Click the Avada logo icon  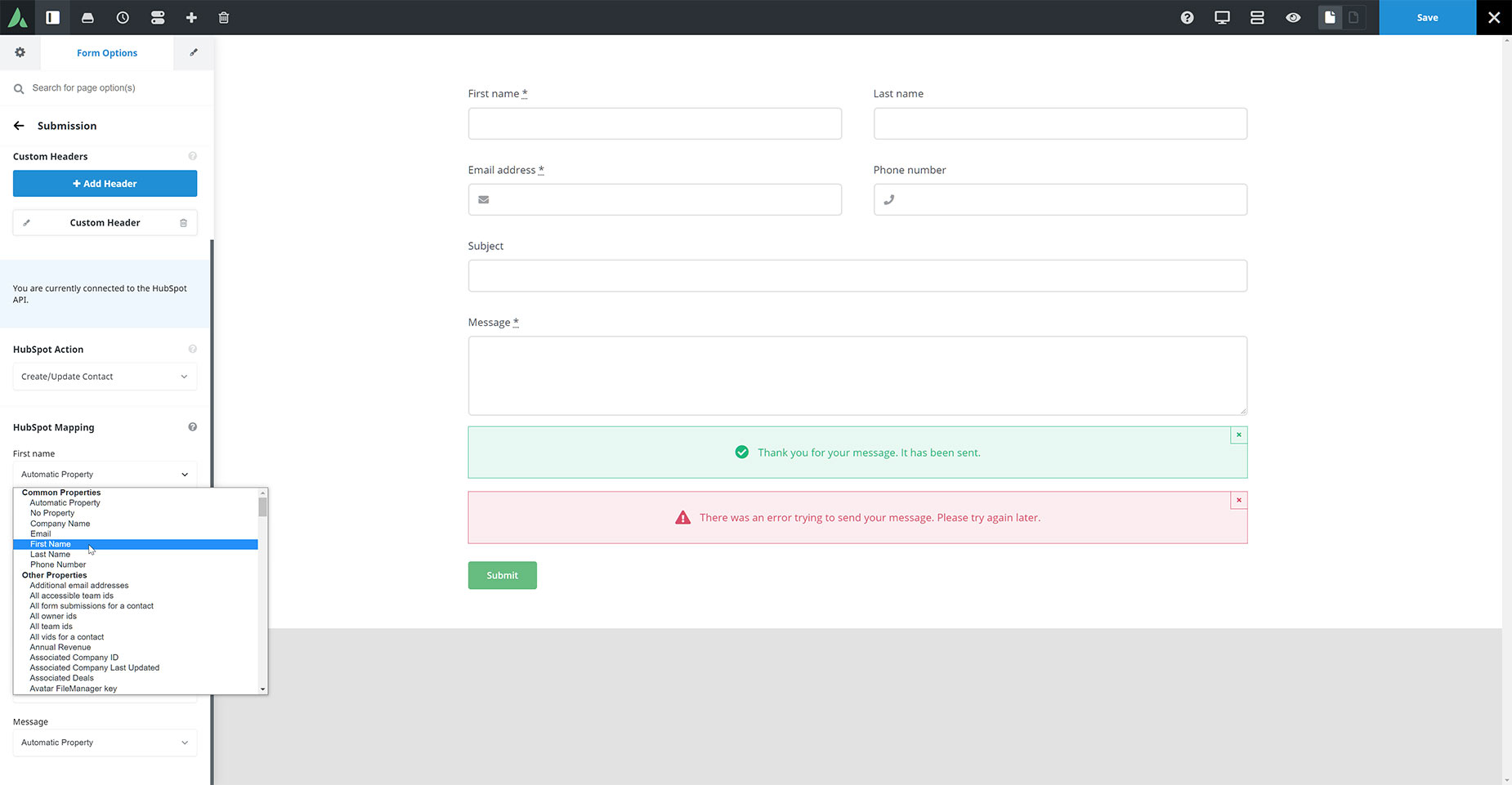pos(18,17)
